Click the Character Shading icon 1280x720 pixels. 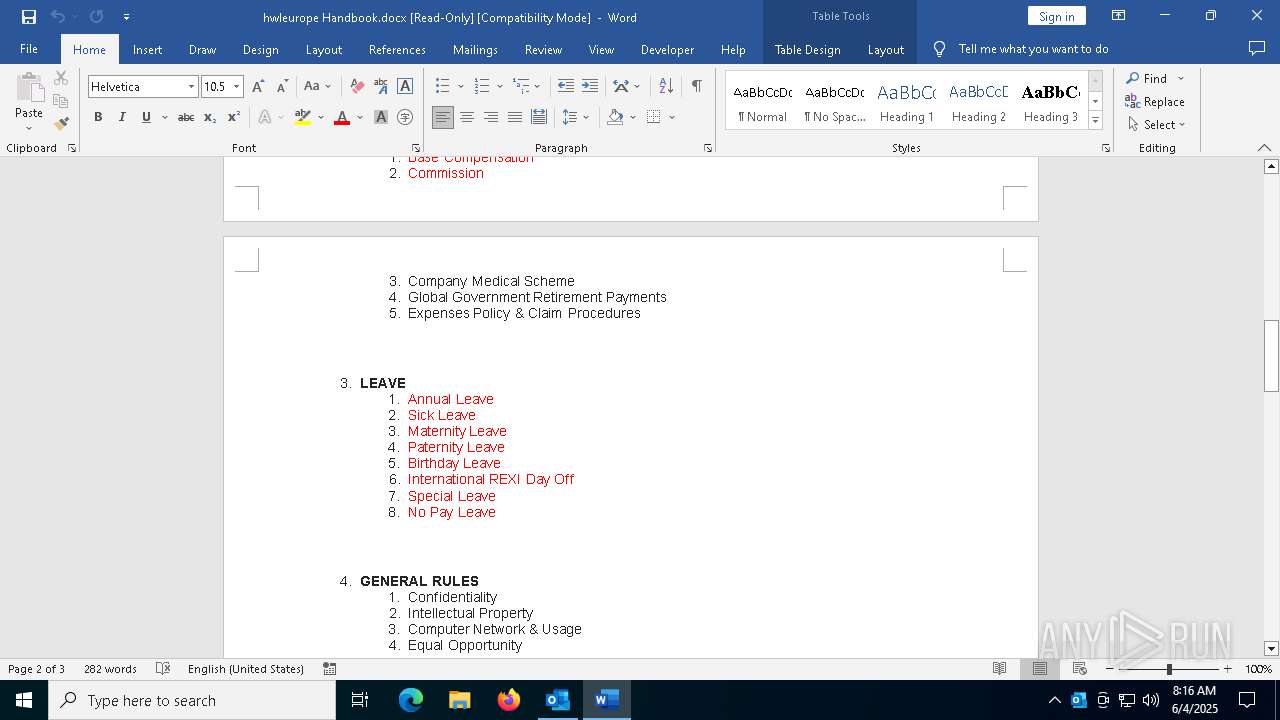381,117
